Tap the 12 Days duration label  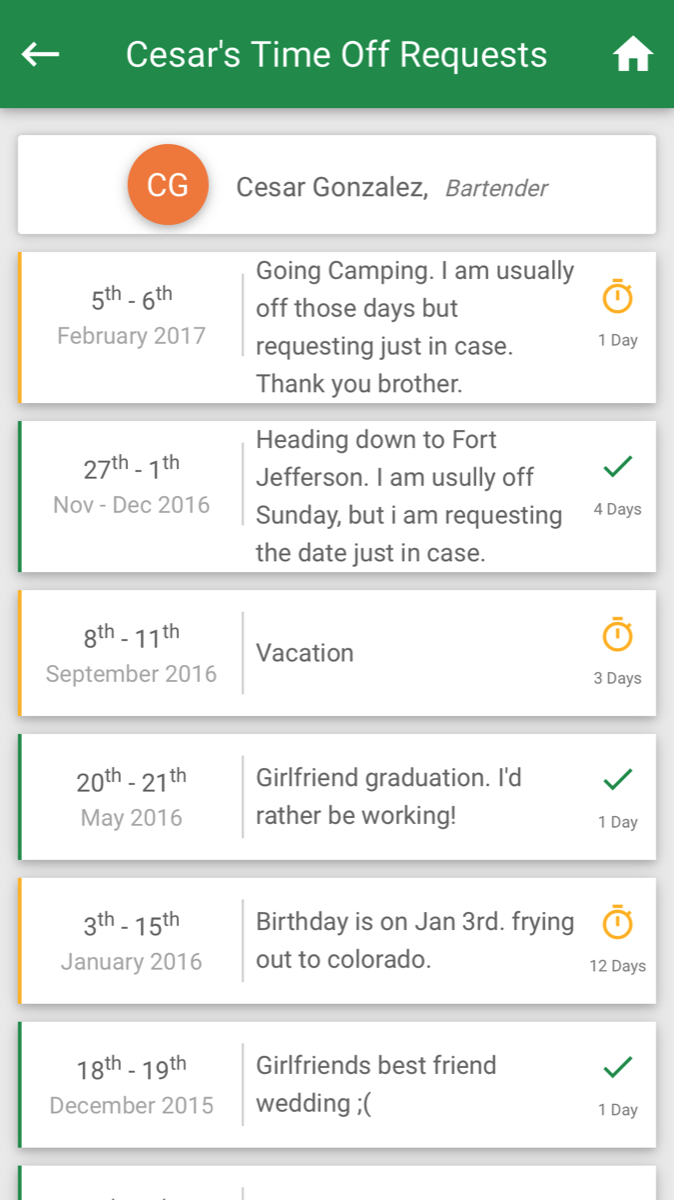617,966
